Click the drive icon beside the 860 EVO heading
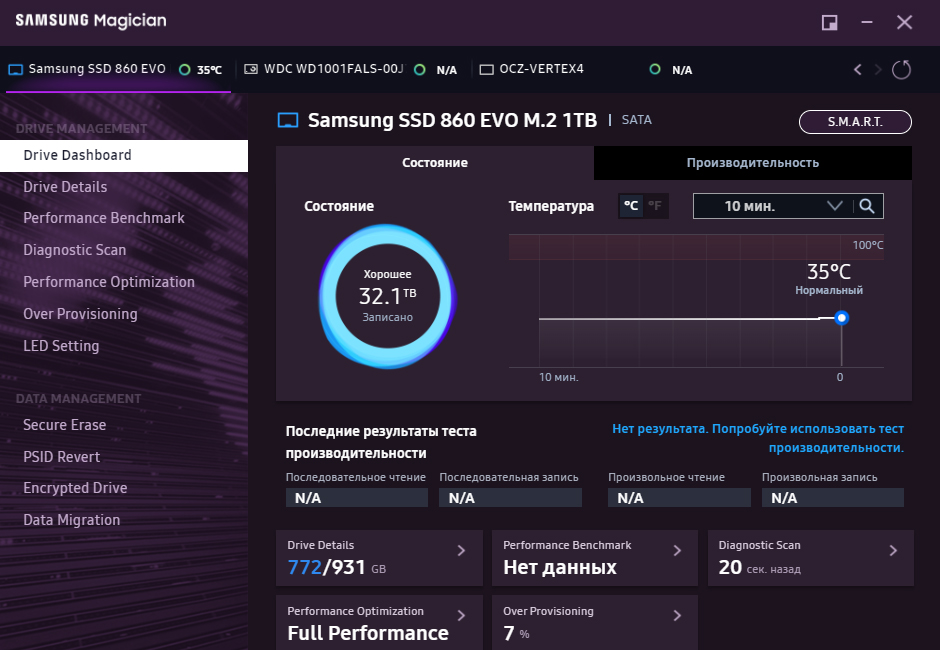The width and height of the screenshot is (940, 650). point(288,120)
